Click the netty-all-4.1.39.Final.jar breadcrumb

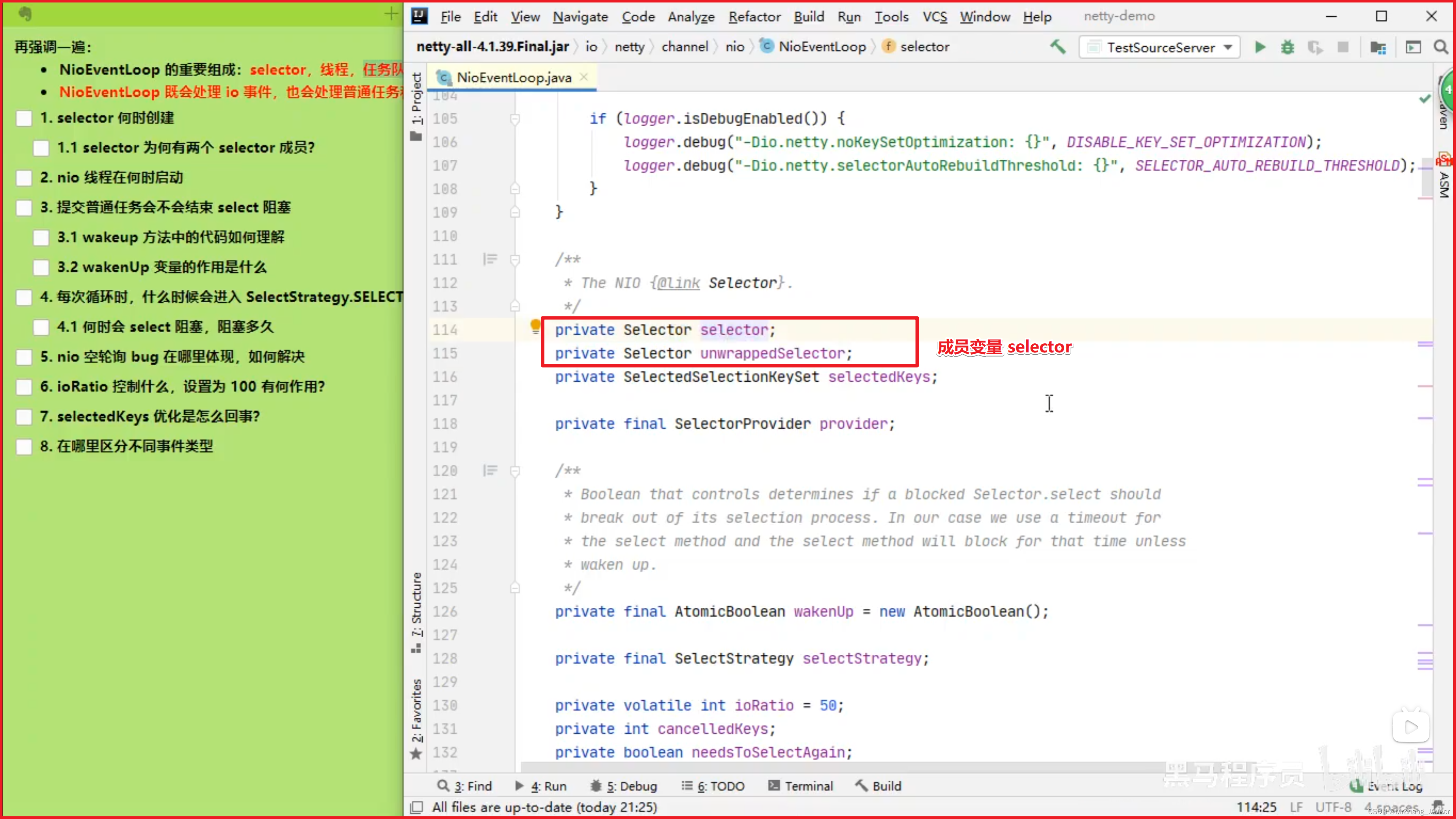[x=492, y=46]
